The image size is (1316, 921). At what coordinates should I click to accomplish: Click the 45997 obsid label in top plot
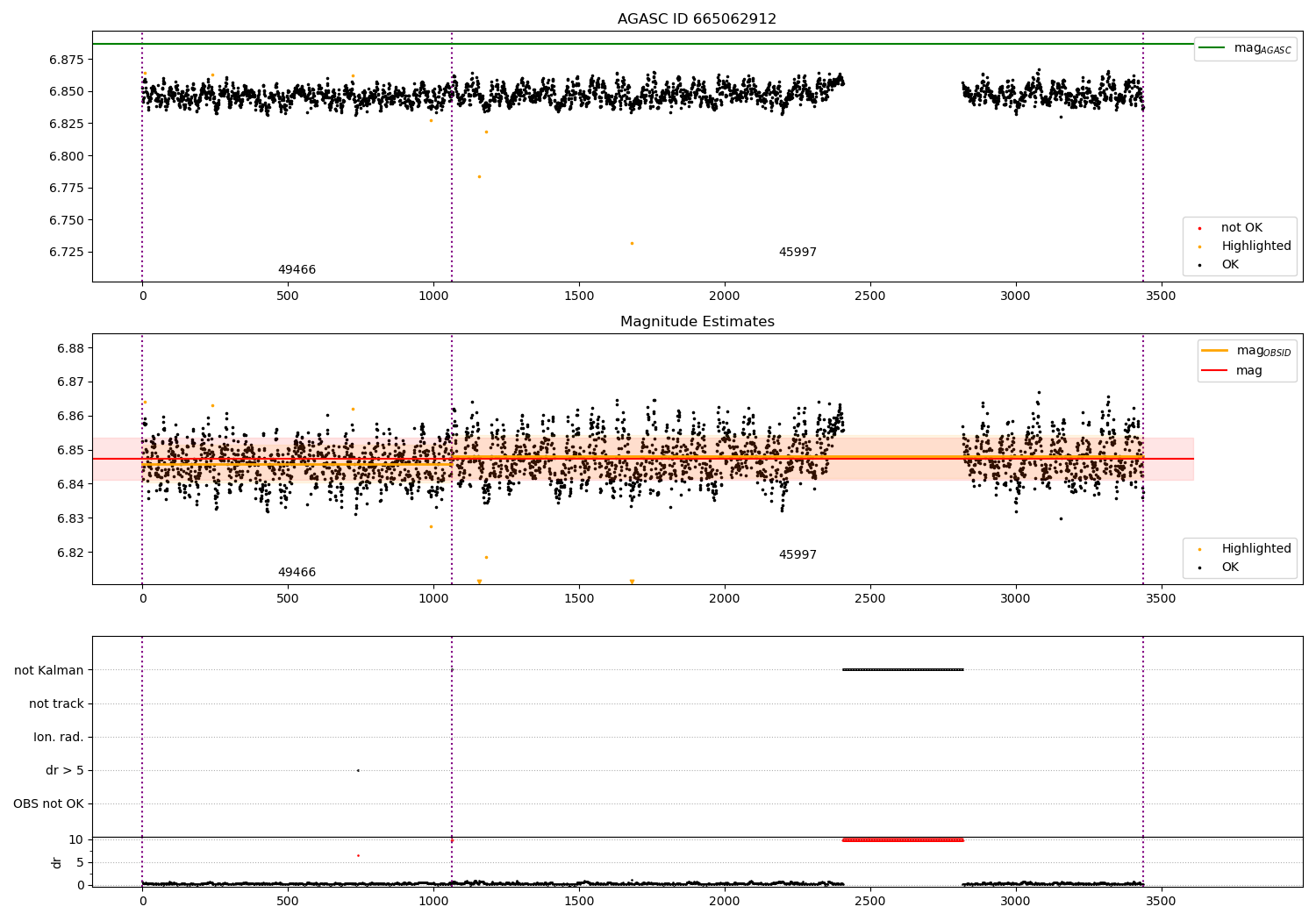tap(797, 253)
